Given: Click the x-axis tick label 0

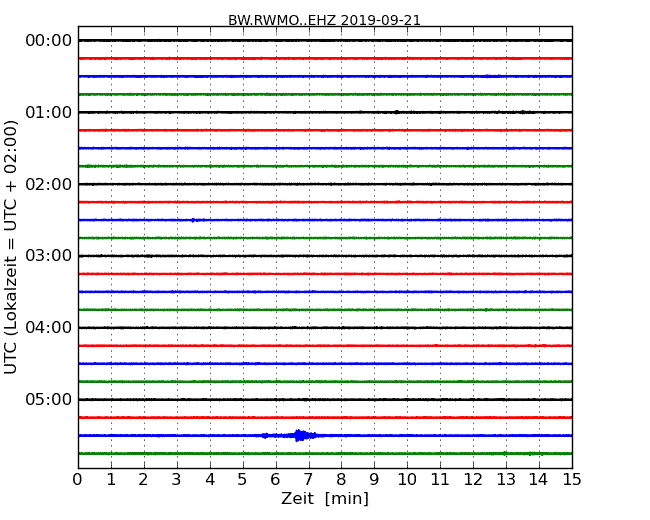Looking at the screenshot, I should (78, 480).
